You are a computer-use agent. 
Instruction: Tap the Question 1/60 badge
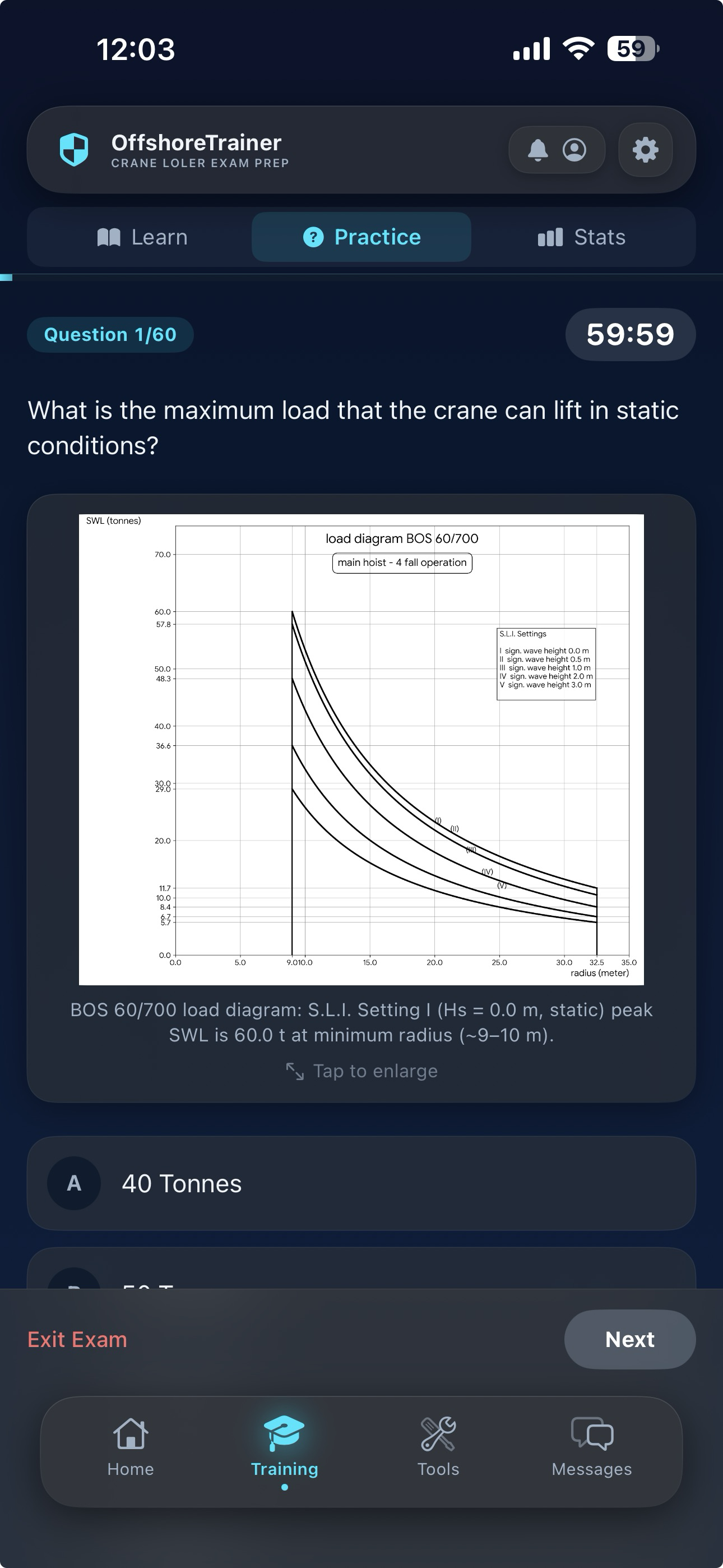pos(110,335)
